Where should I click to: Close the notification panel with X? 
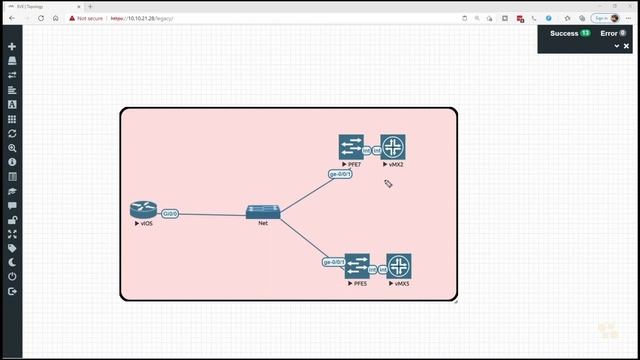pos(627,46)
